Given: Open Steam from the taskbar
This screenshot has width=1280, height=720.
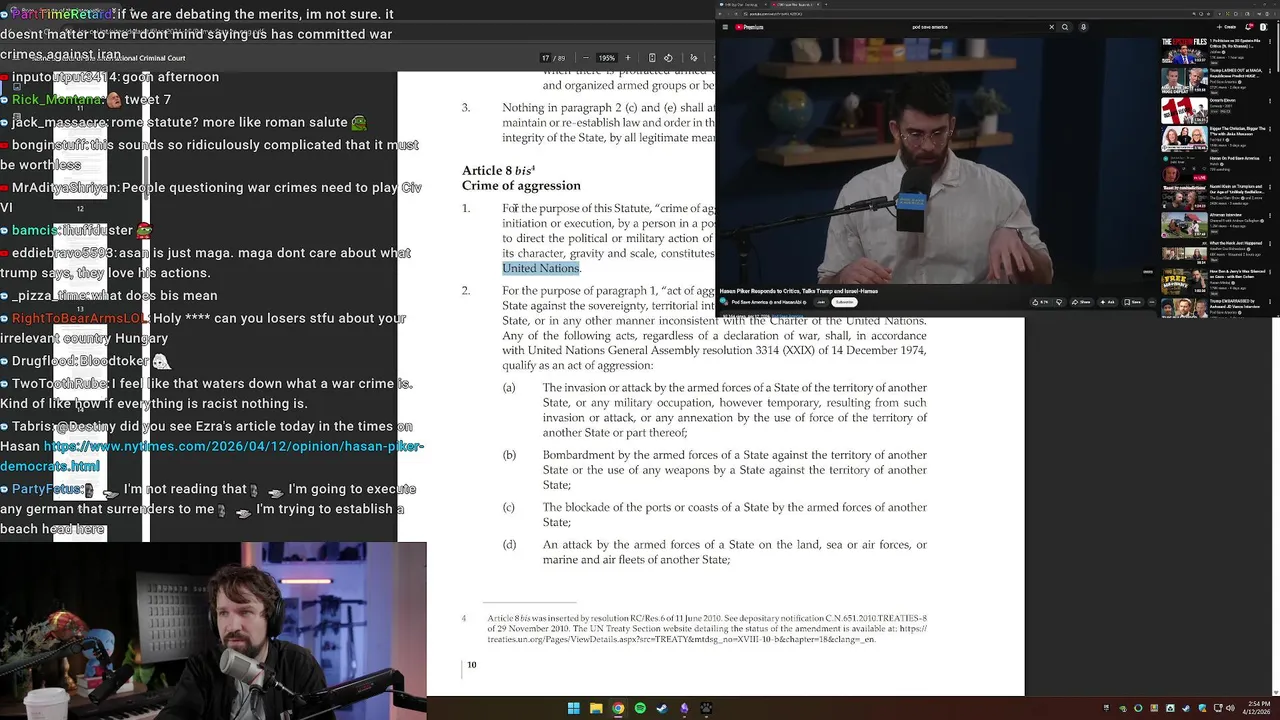Looking at the screenshot, I should 662,708.
